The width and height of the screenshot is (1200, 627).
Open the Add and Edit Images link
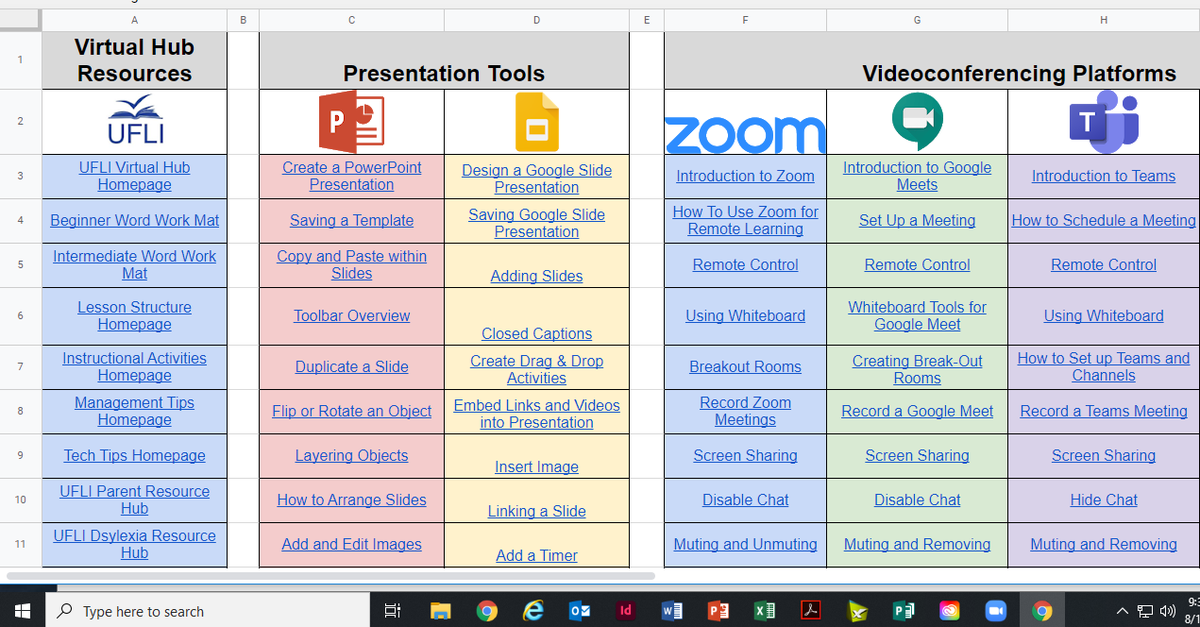point(351,544)
